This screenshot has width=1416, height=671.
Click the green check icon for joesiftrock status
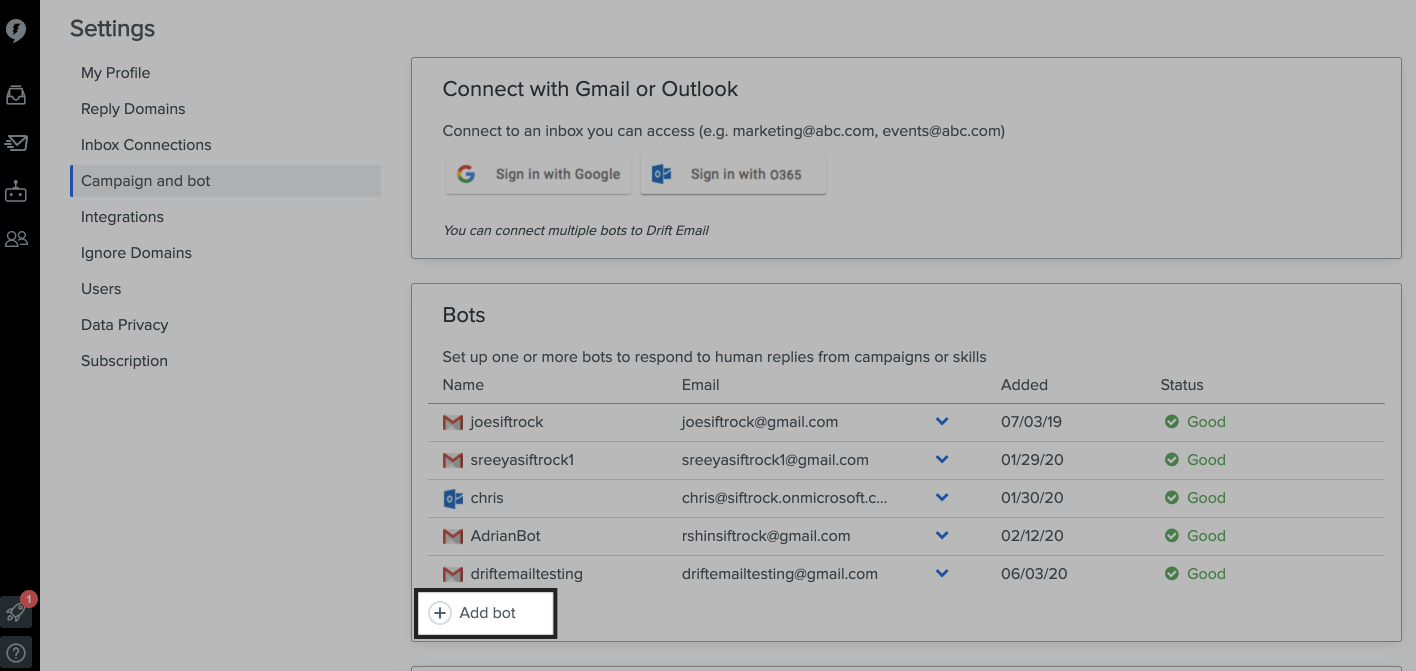[x=1172, y=422]
